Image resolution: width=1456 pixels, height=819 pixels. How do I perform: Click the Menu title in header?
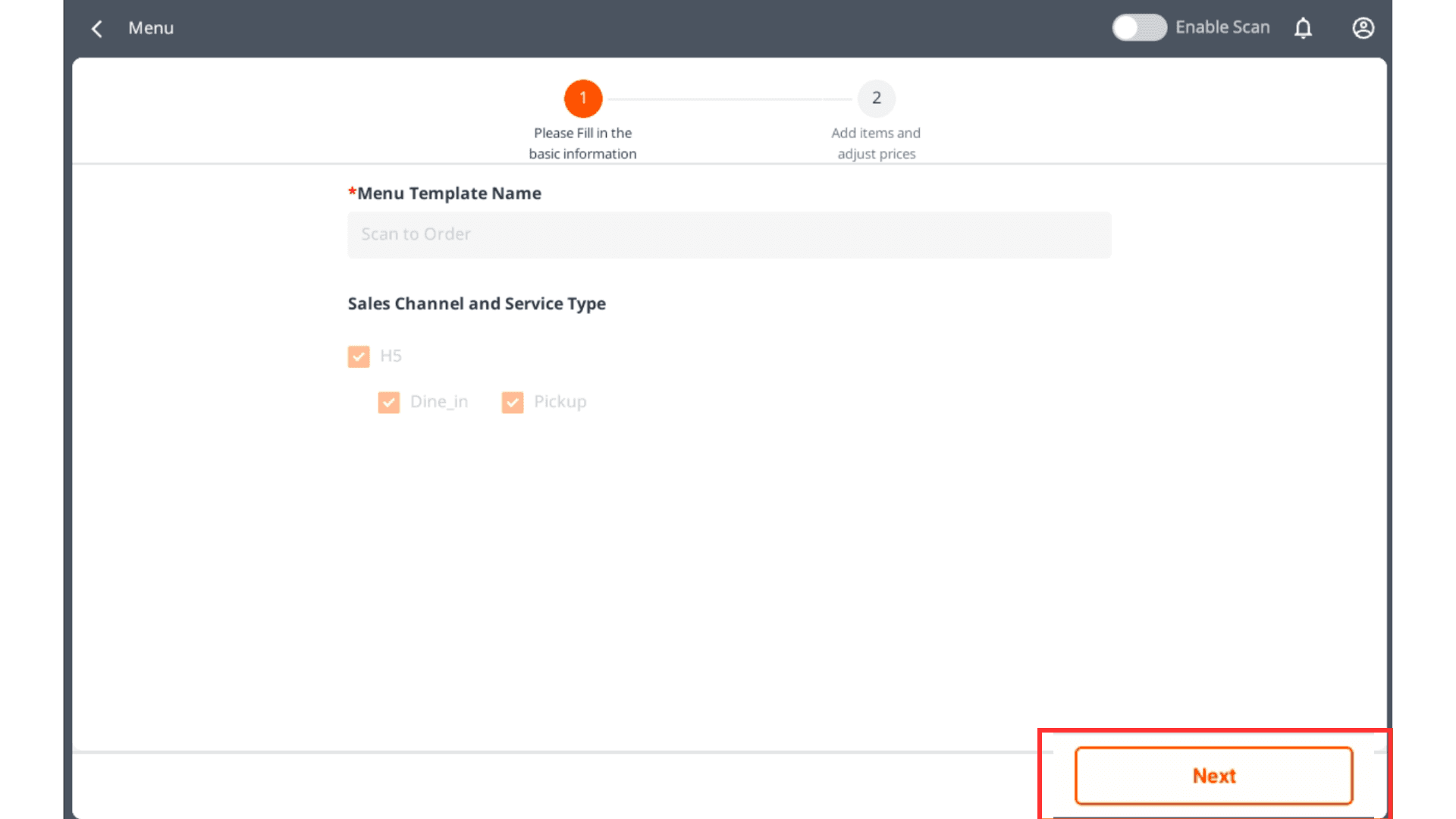tap(151, 28)
